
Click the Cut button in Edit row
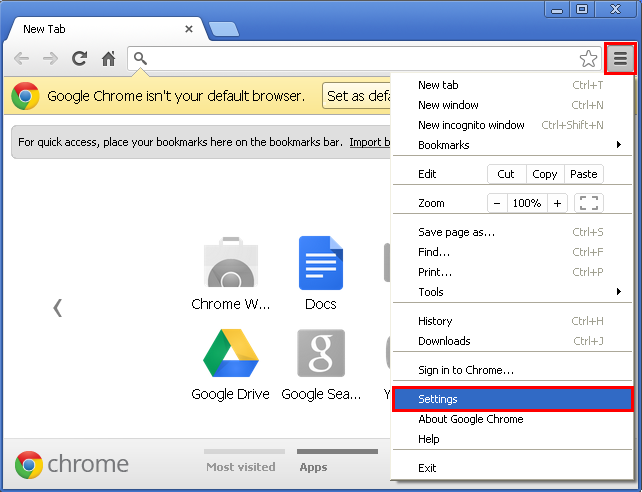506,174
